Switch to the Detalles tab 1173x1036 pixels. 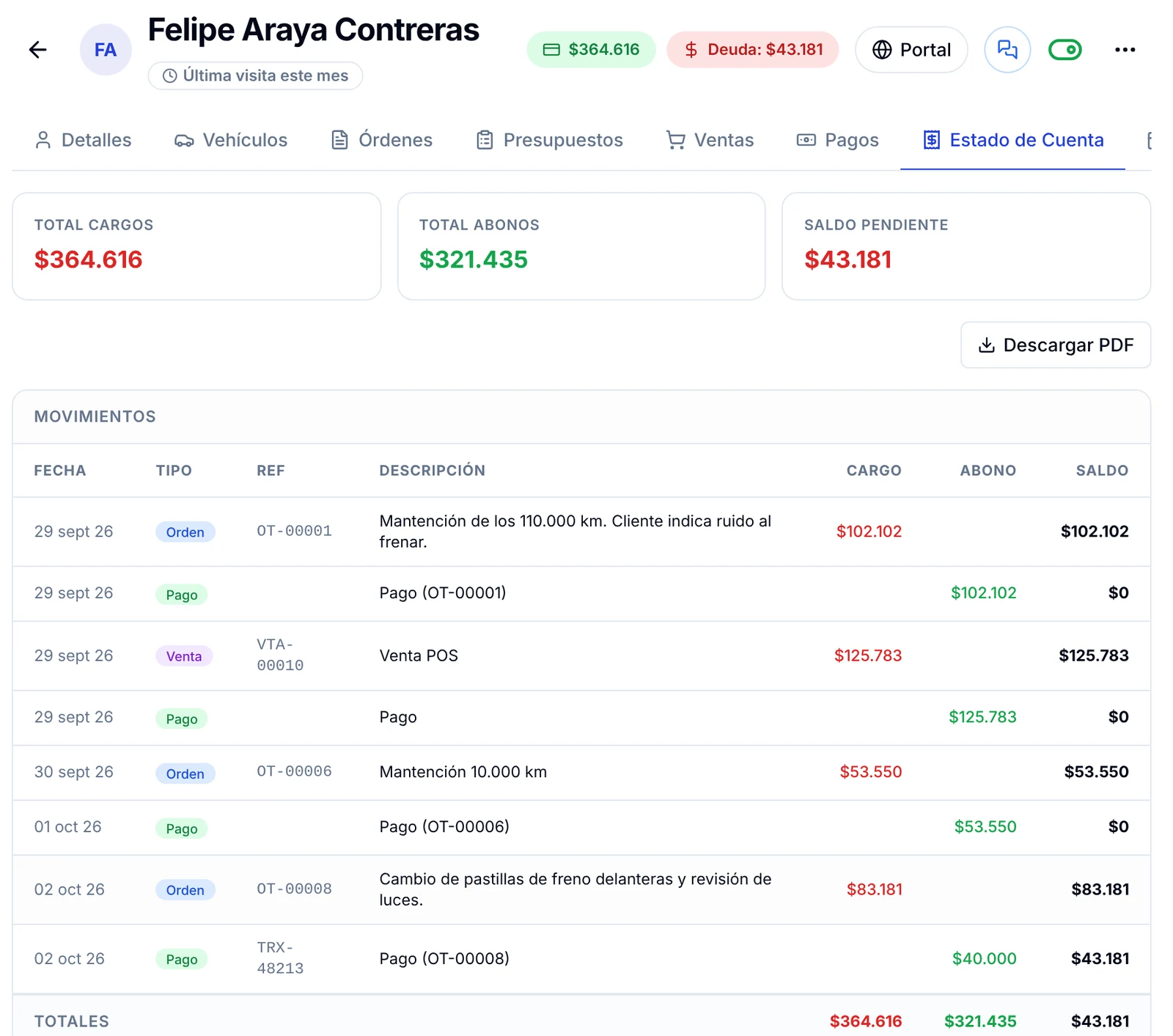tap(83, 140)
